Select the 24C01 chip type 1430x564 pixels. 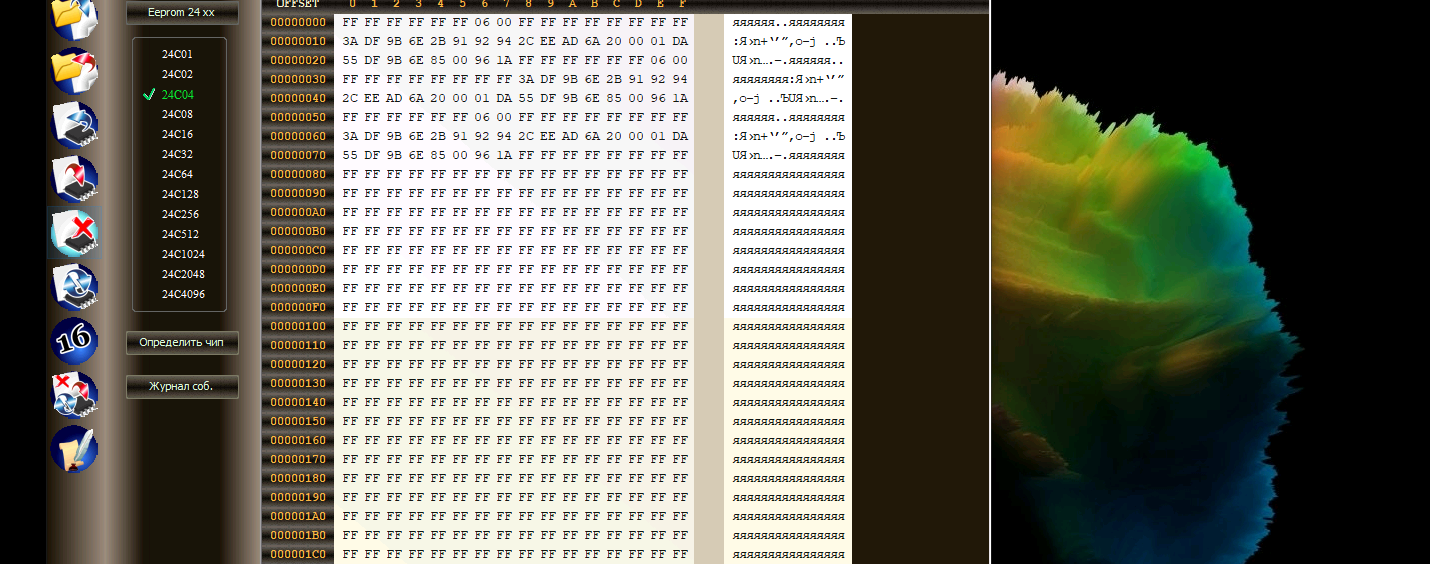tap(177, 54)
